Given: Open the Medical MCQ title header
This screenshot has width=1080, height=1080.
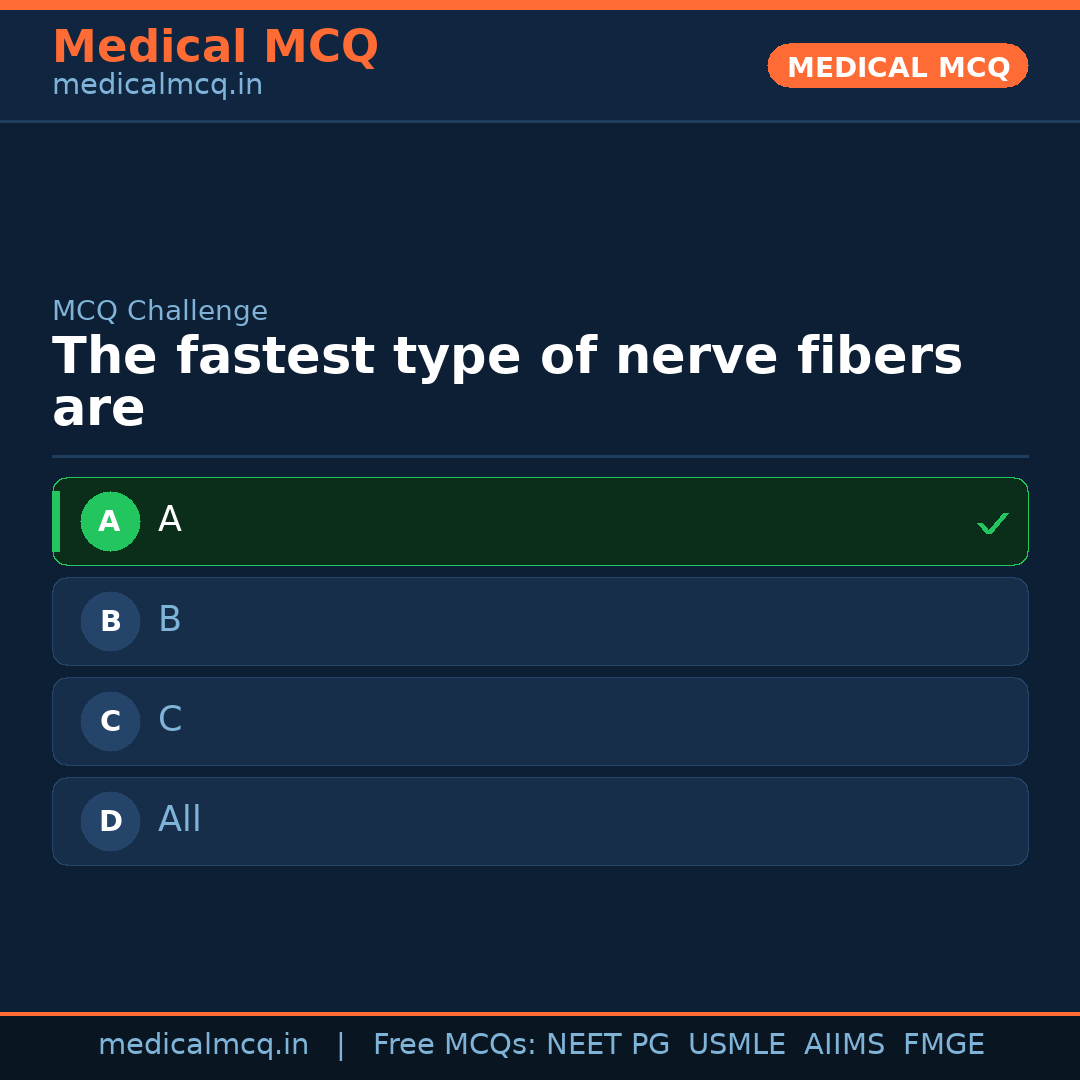Looking at the screenshot, I should coord(215,47).
